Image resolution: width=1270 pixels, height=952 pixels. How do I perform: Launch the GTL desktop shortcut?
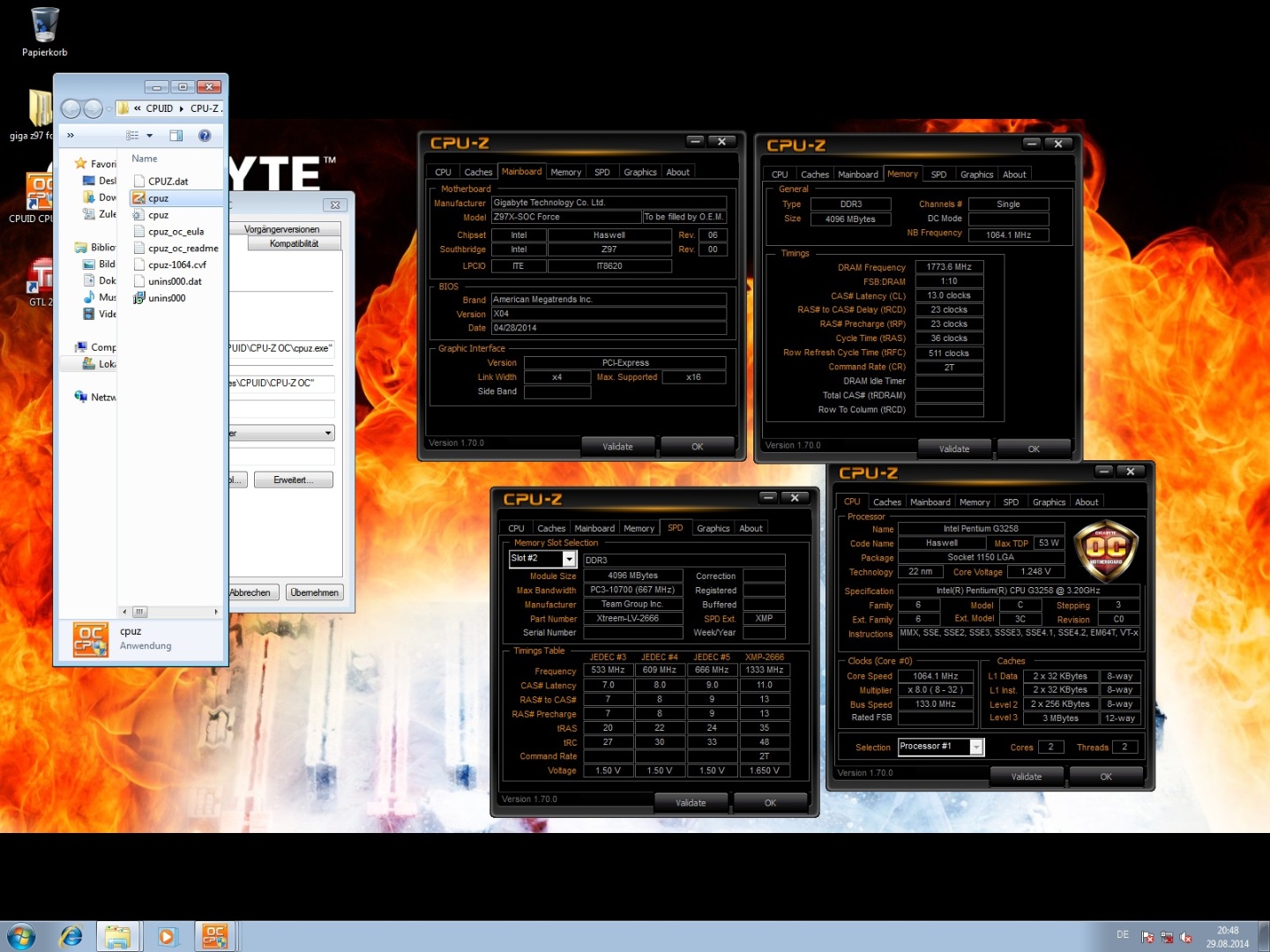pos(40,282)
